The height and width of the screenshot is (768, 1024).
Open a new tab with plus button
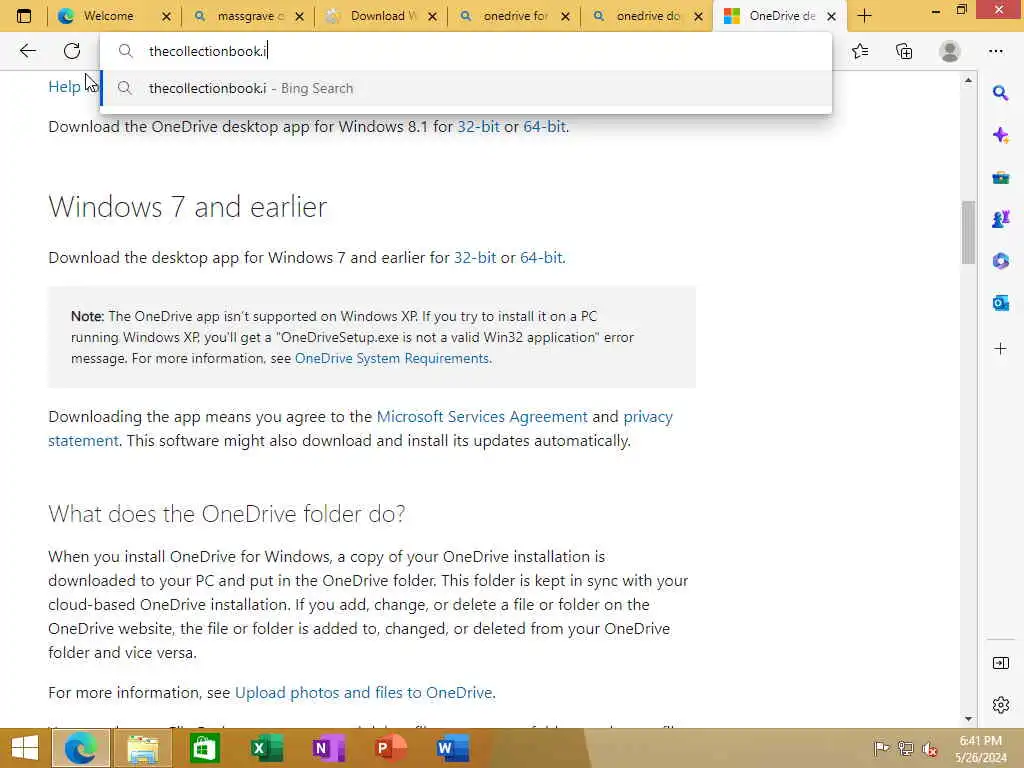point(865,16)
